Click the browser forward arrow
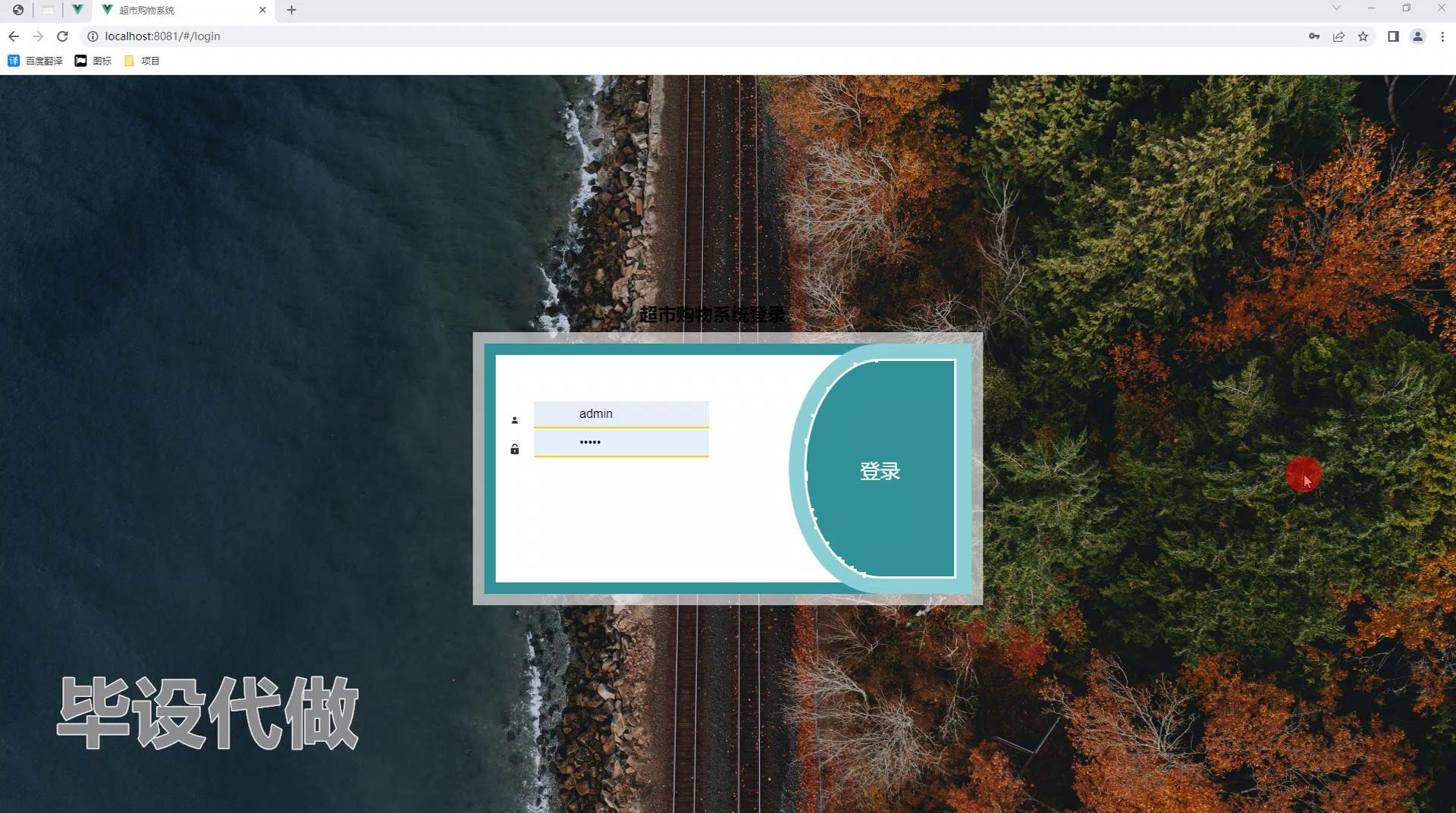The image size is (1456, 813). [38, 36]
